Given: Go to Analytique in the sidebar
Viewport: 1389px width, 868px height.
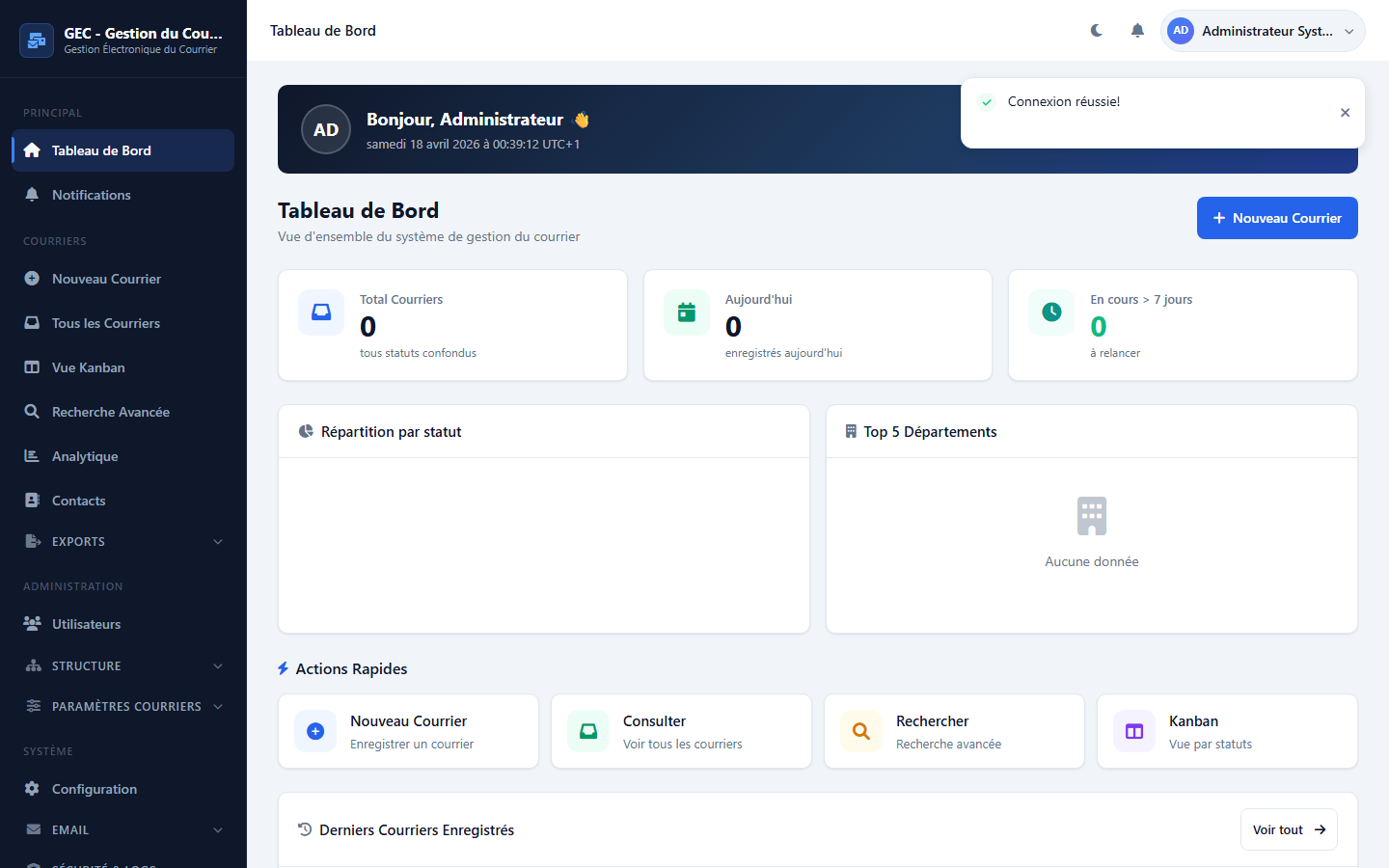Looking at the screenshot, I should click(x=85, y=456).
